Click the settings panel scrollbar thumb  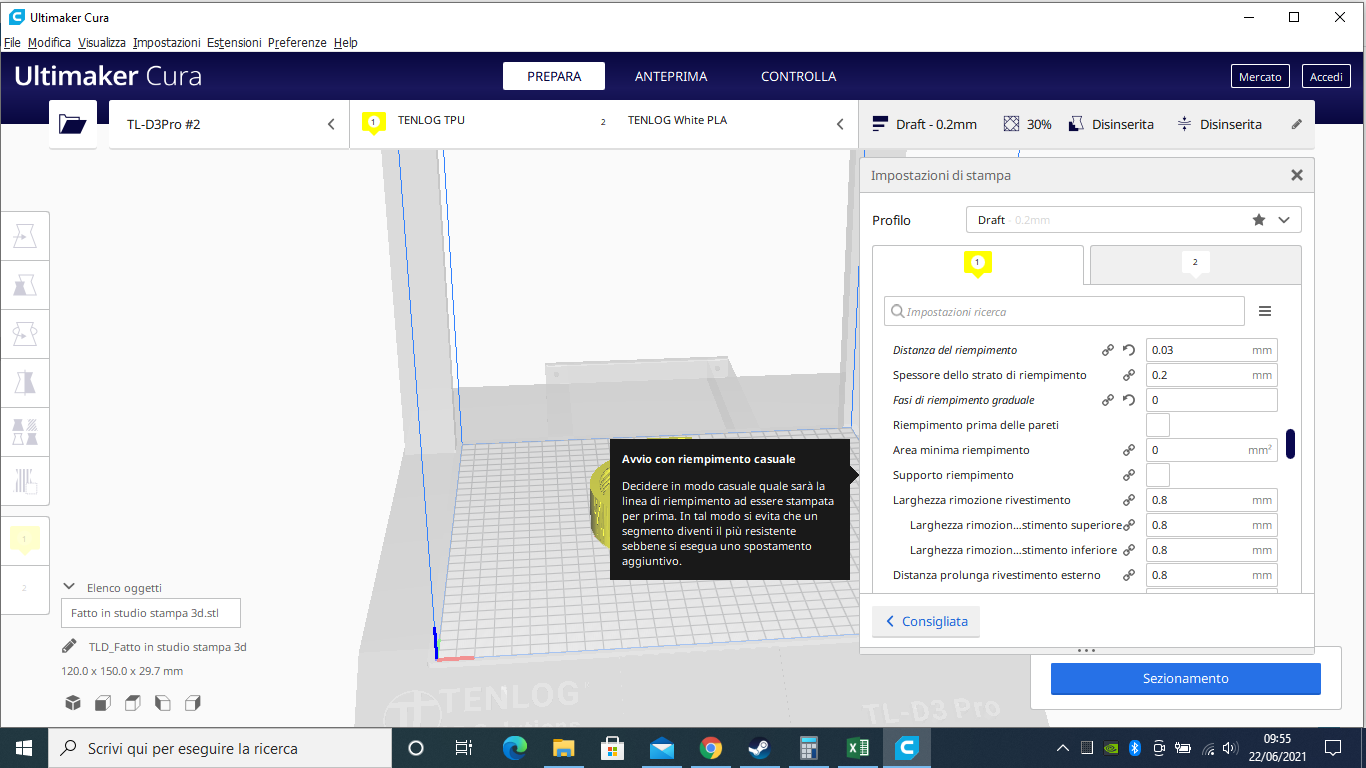1290,444
